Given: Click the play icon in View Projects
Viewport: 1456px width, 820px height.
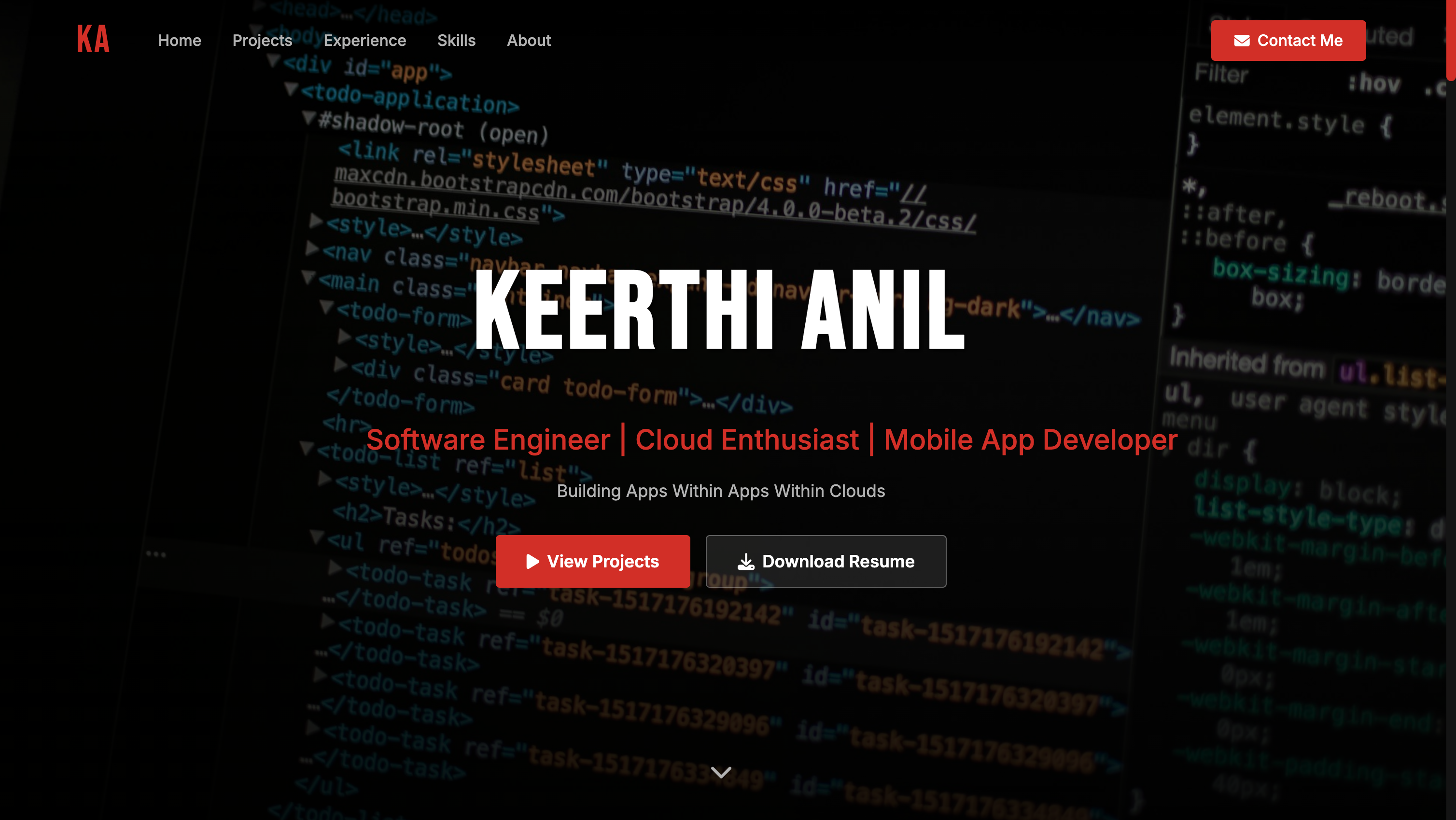Looking at the screenshot, I should pos(532,561).
